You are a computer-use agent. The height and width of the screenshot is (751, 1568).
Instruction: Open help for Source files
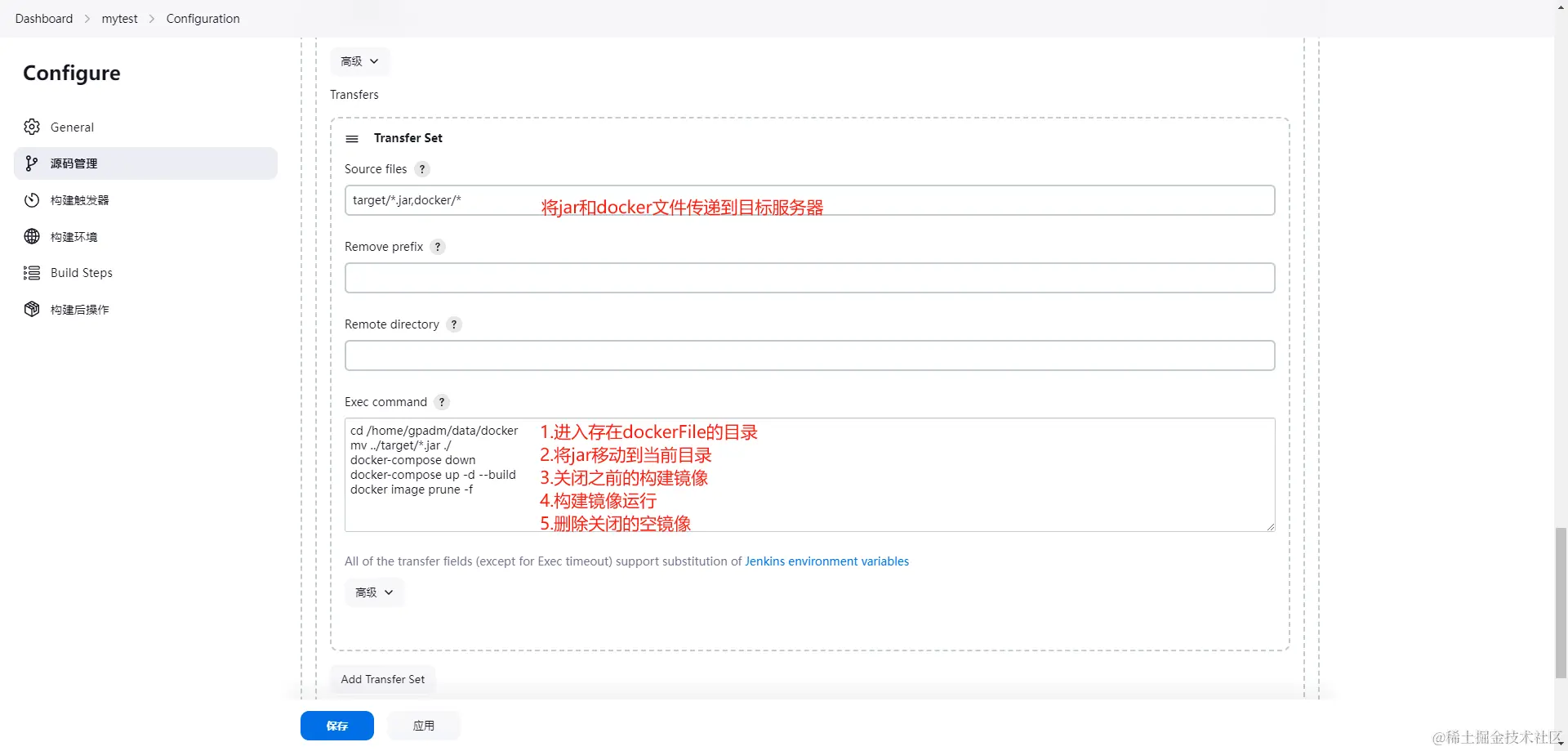(x=421, y=169)
